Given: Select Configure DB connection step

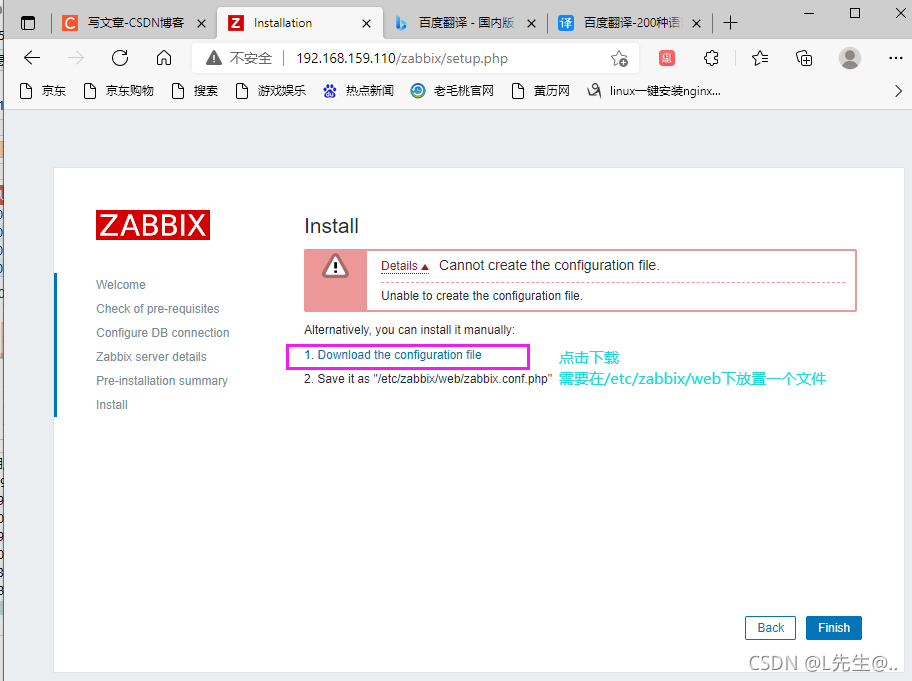Looking at the screenshot, I should (163, 333).
